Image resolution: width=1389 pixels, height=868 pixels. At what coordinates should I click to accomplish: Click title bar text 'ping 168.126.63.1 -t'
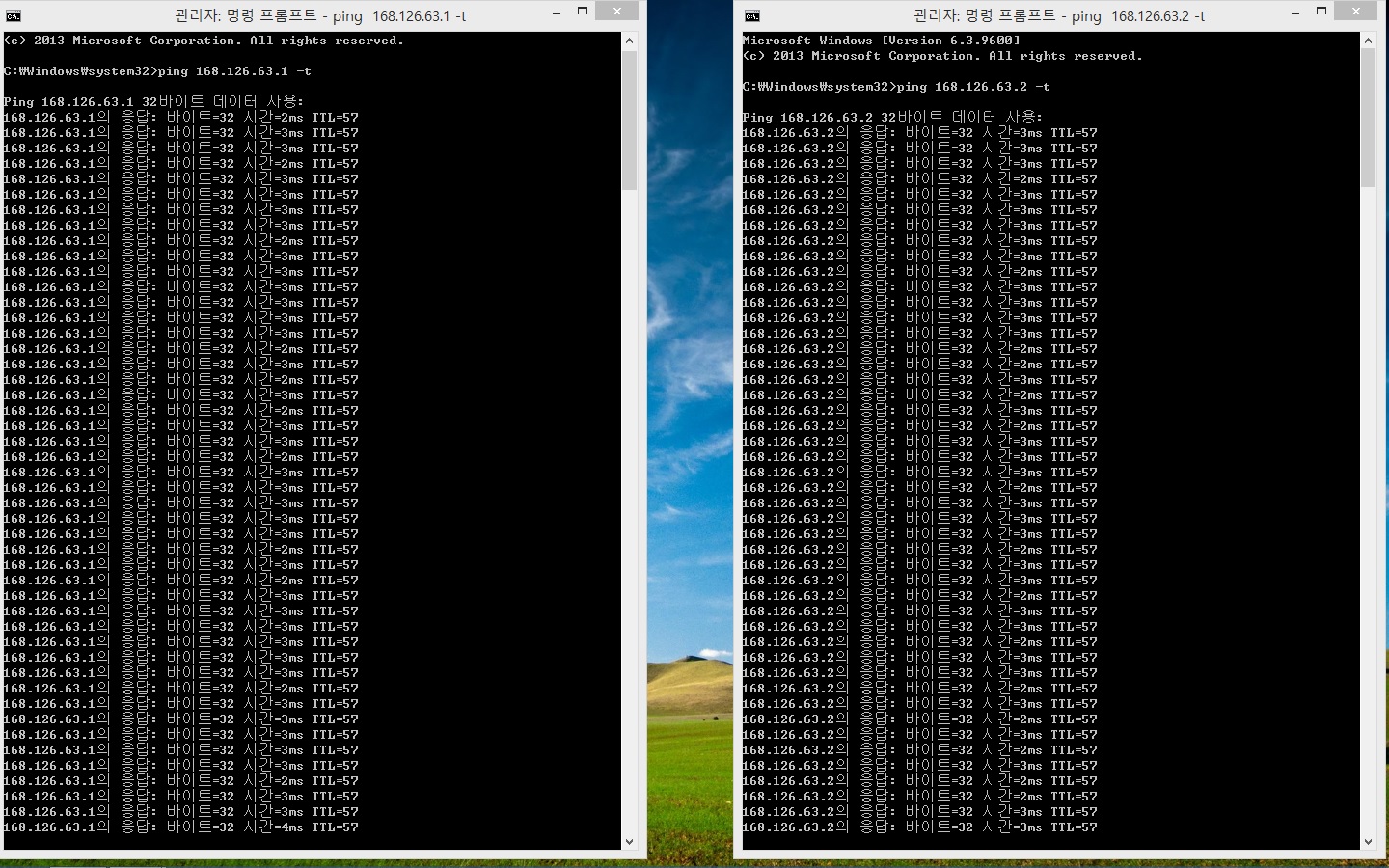[x=400, y=16]
